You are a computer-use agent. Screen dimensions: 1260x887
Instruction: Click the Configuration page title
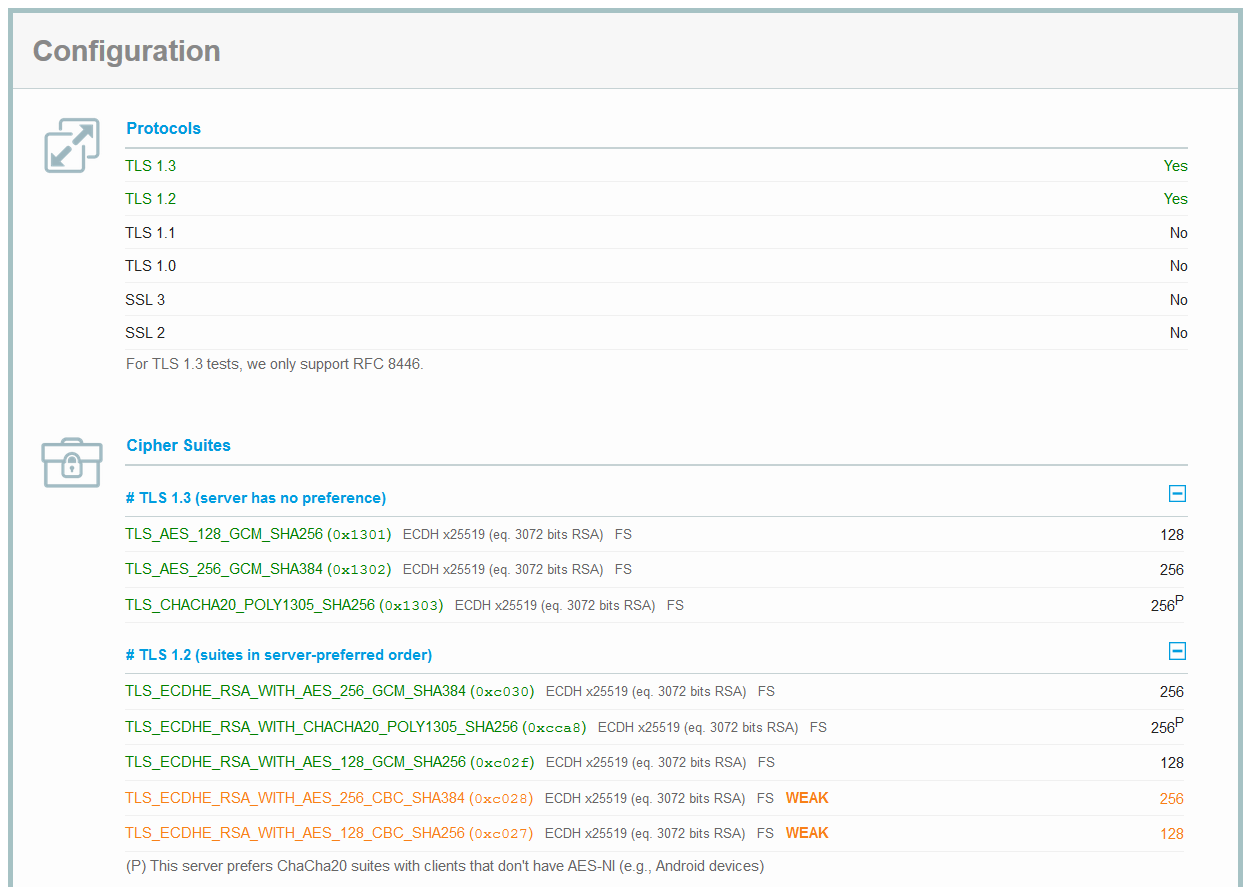pos(126,50)
